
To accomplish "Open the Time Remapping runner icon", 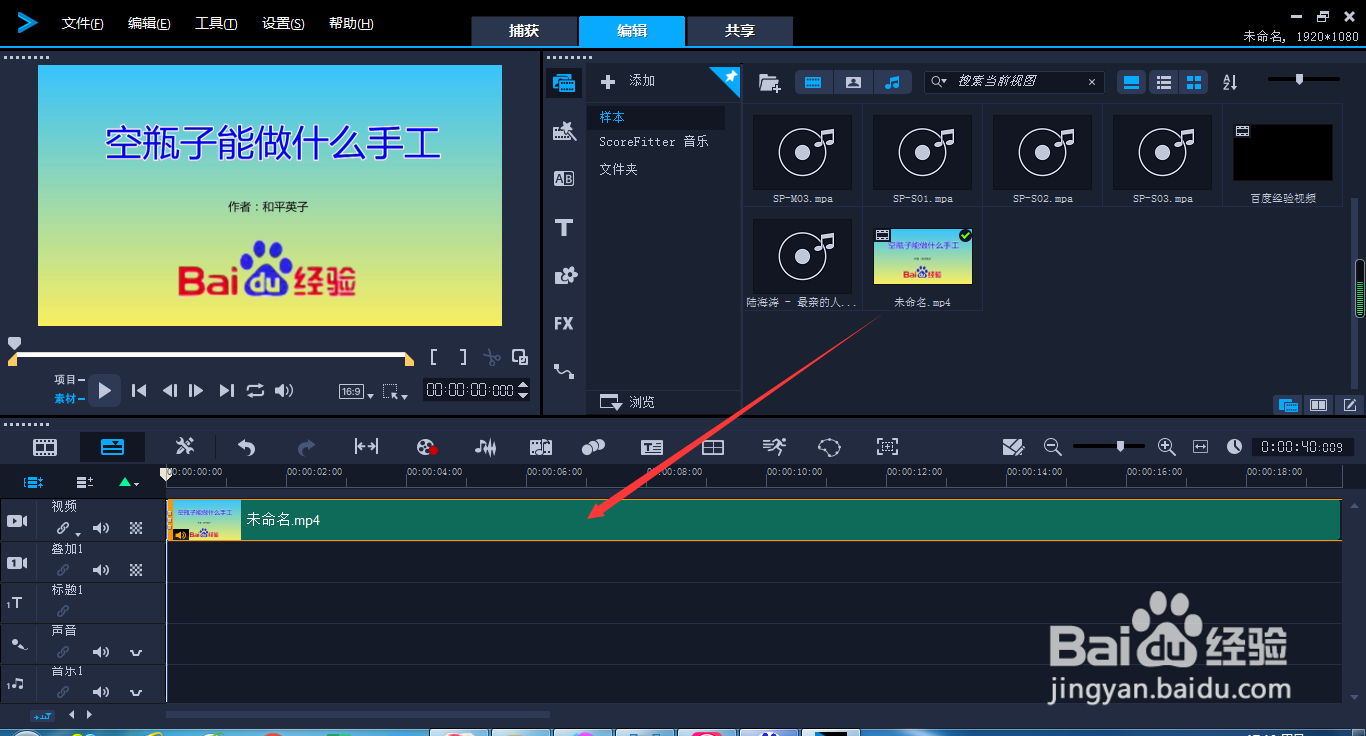I will tap(774, 447).
